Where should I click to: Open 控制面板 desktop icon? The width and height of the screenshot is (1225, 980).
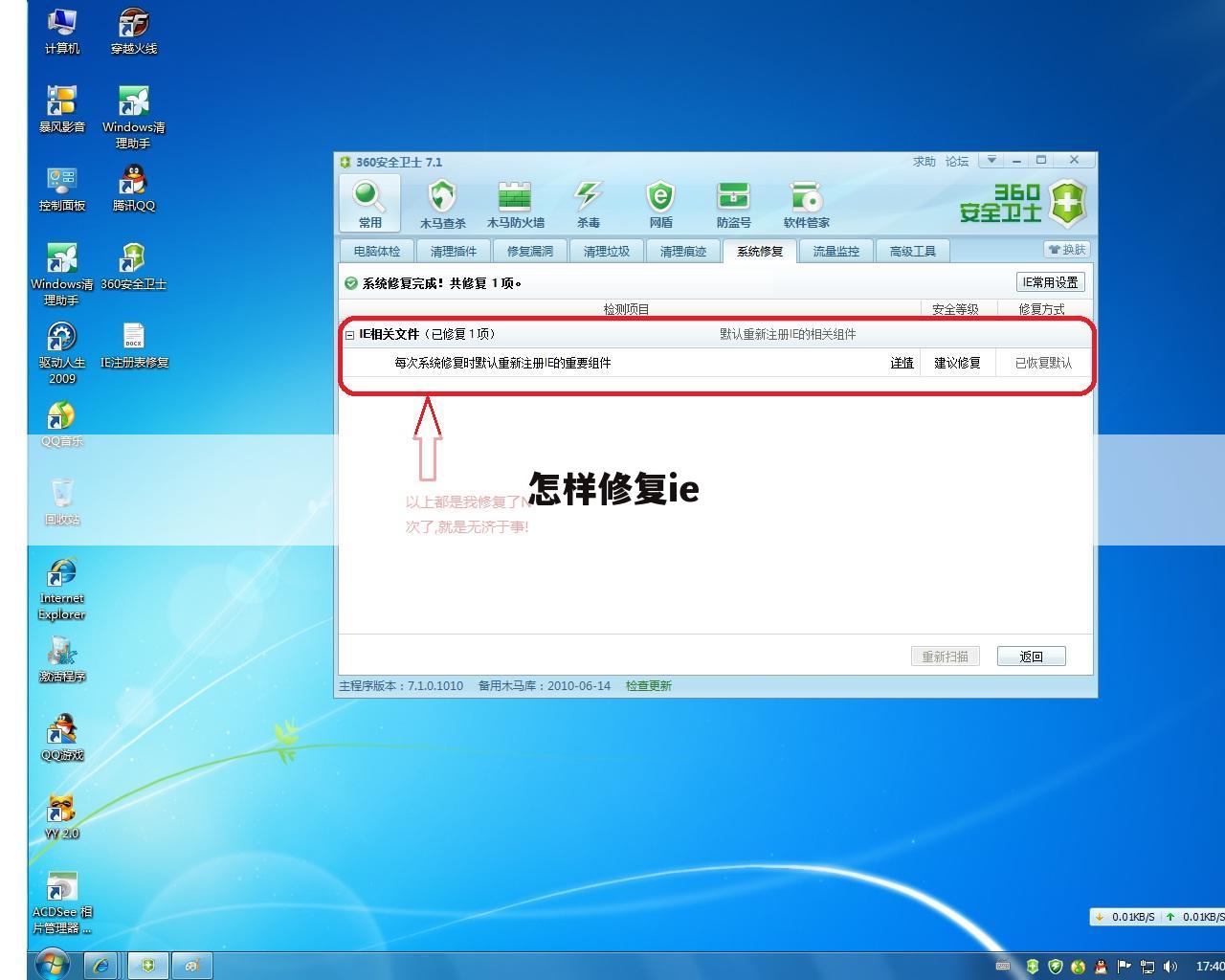(x=61, y=188)
